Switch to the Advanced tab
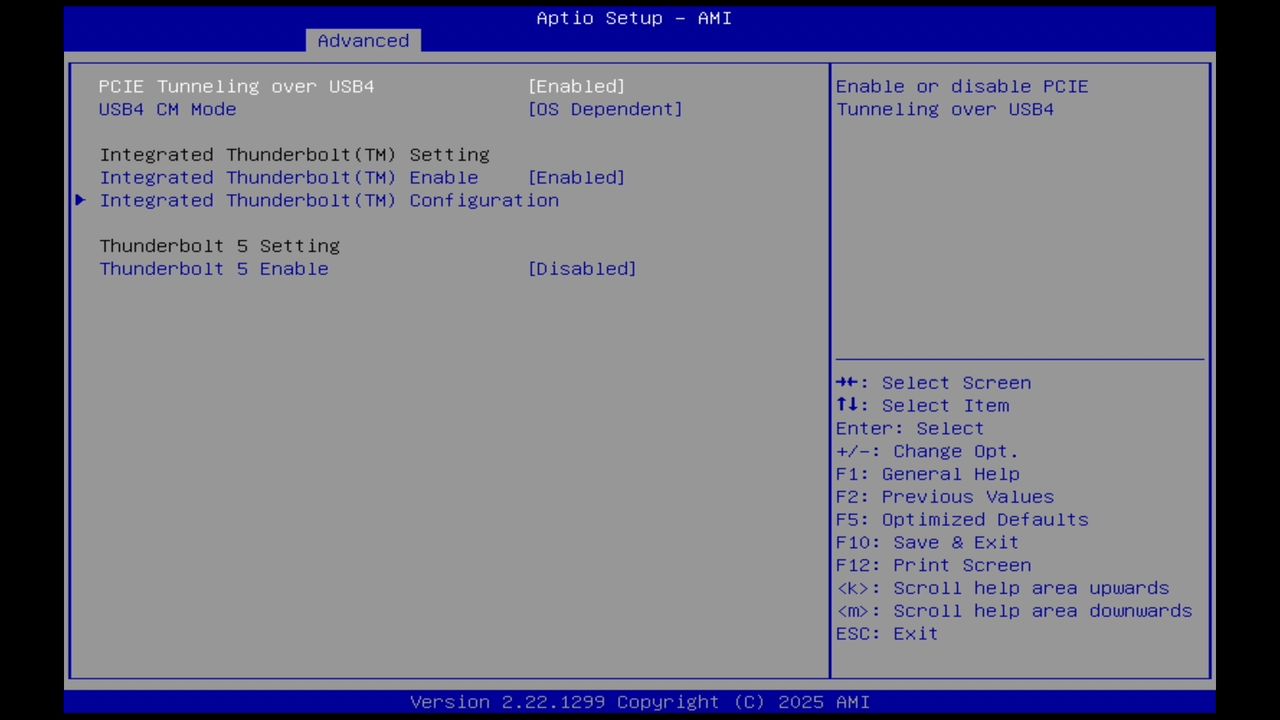This screenshot has height=720, width=1280. (x=363, y=40)
